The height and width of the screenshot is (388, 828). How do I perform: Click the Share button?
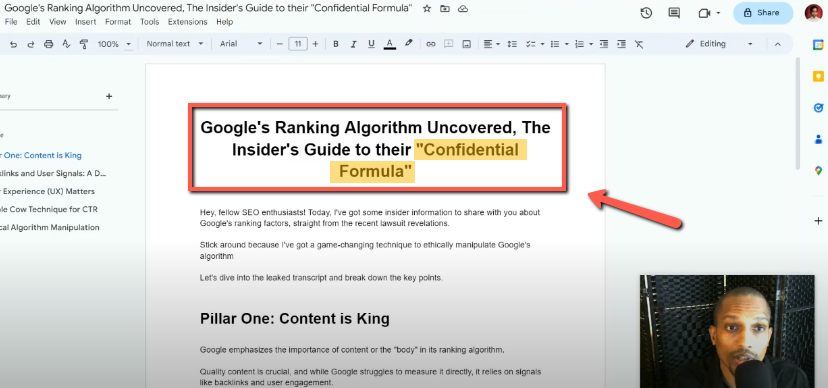pyautogui.click(x=763, y=13)
